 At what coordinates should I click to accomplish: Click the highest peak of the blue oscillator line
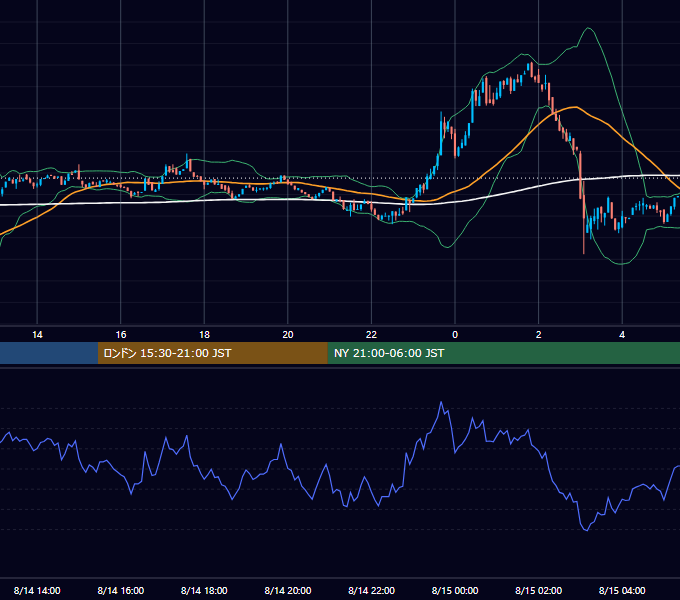click(441, 402)
